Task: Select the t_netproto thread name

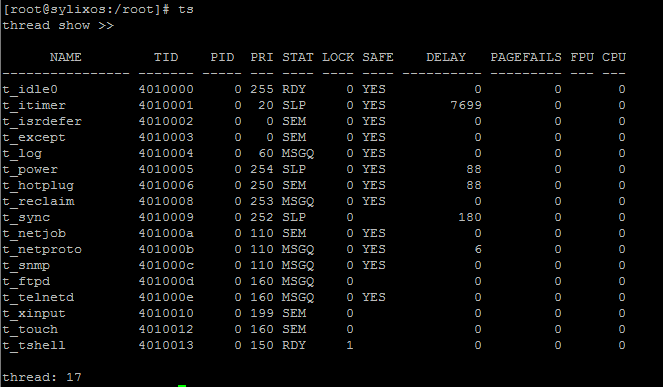Action: (42, 250)
